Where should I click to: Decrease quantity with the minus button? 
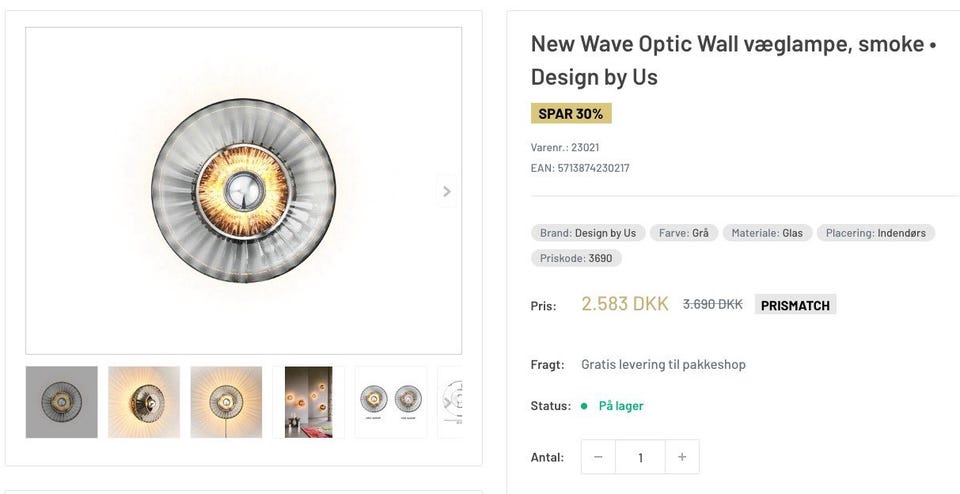(598, 457)
